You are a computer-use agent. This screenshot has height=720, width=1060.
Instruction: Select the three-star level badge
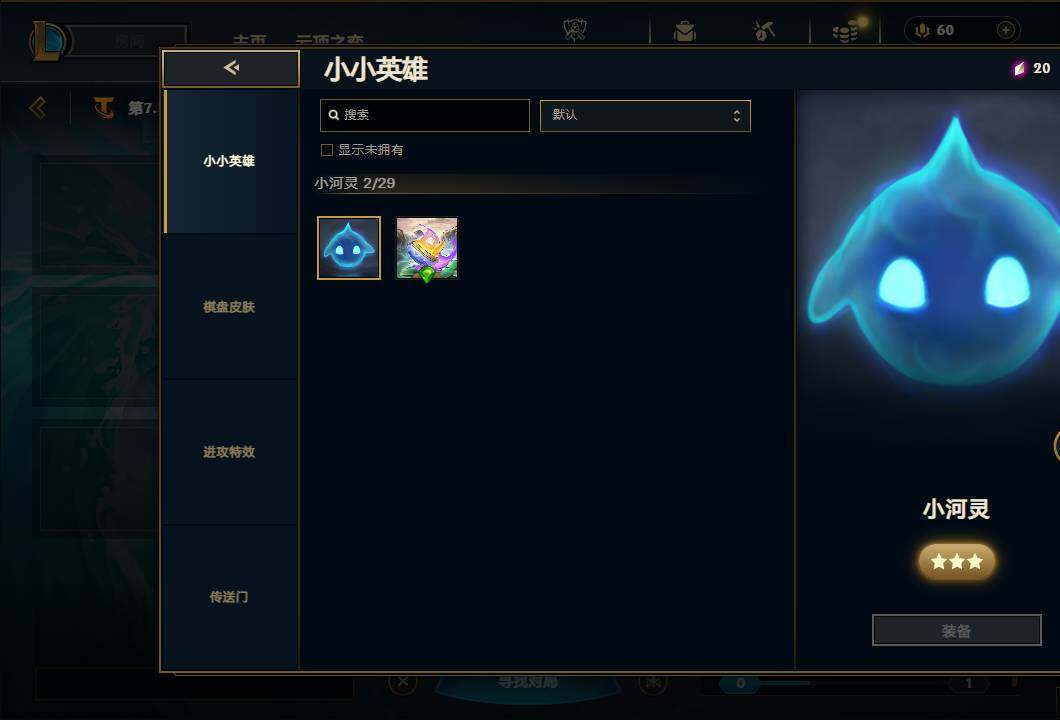point(957,561)
